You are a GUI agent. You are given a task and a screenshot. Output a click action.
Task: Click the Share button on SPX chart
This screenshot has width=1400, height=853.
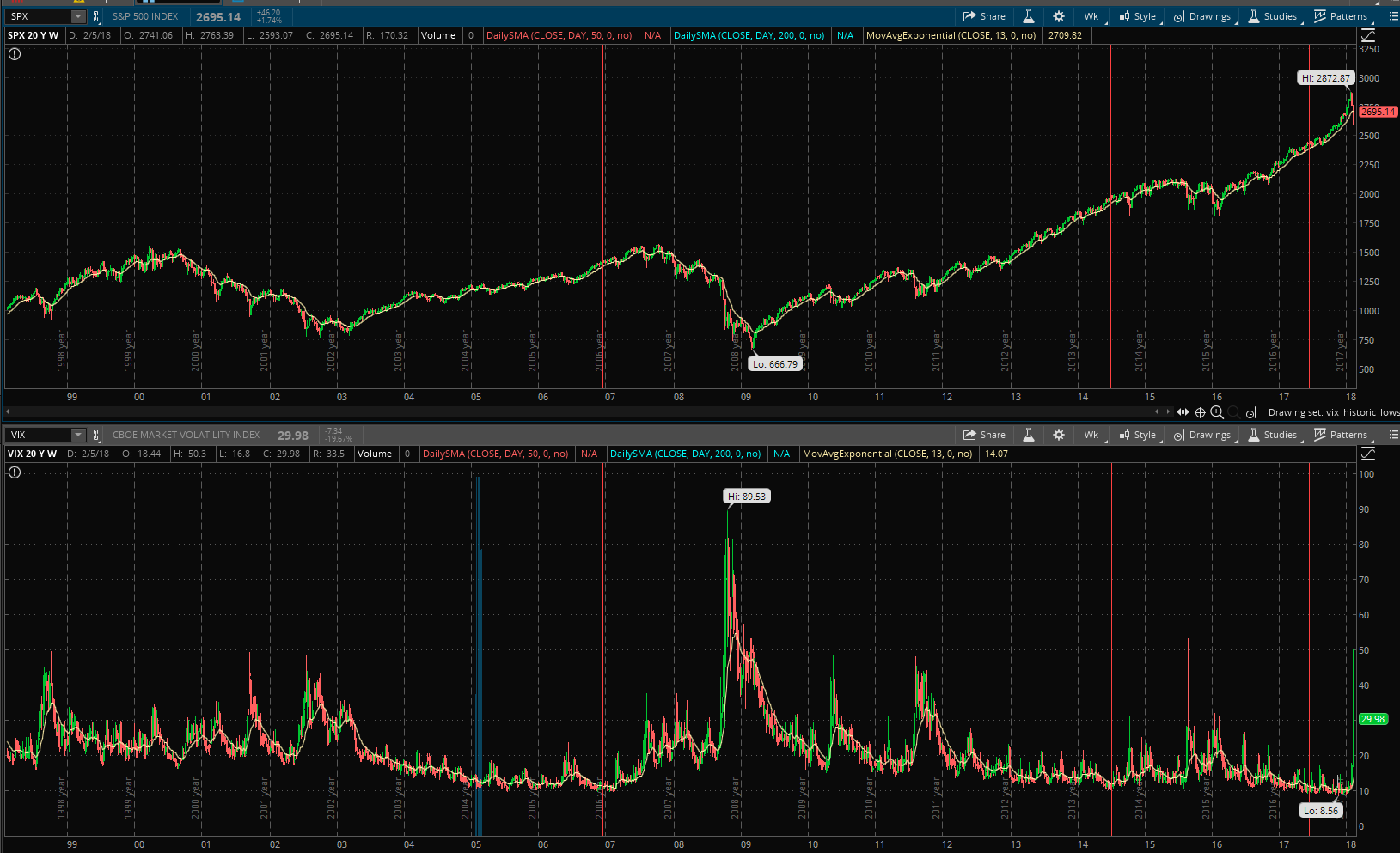pos(984,16)
